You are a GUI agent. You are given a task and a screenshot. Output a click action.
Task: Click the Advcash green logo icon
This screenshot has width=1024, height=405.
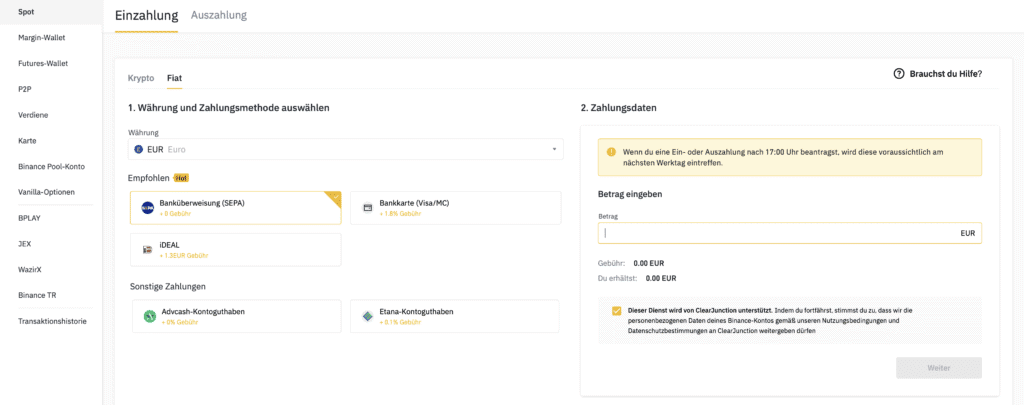pos(149,317)
